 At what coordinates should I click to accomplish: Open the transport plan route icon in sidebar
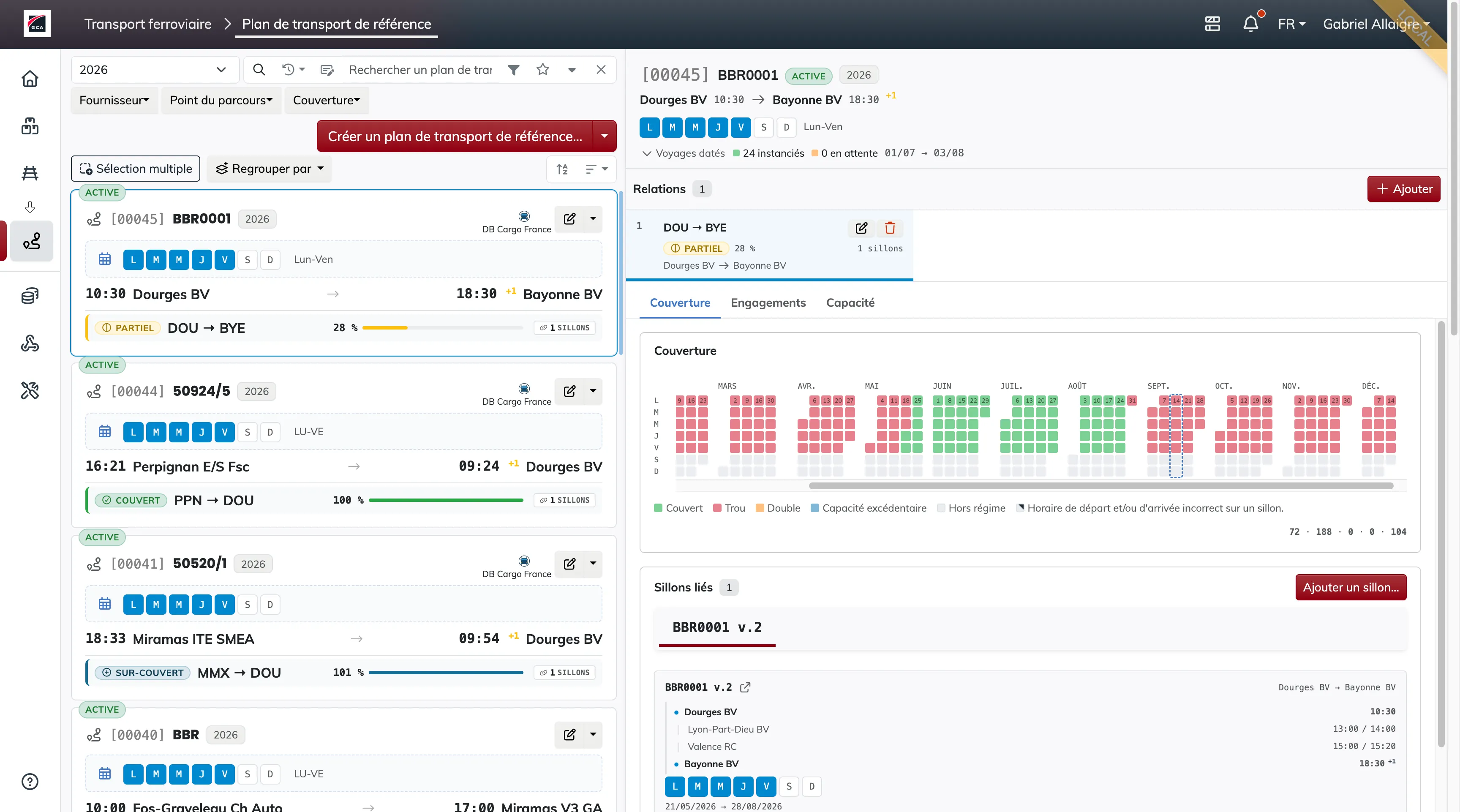coord(32,241)
